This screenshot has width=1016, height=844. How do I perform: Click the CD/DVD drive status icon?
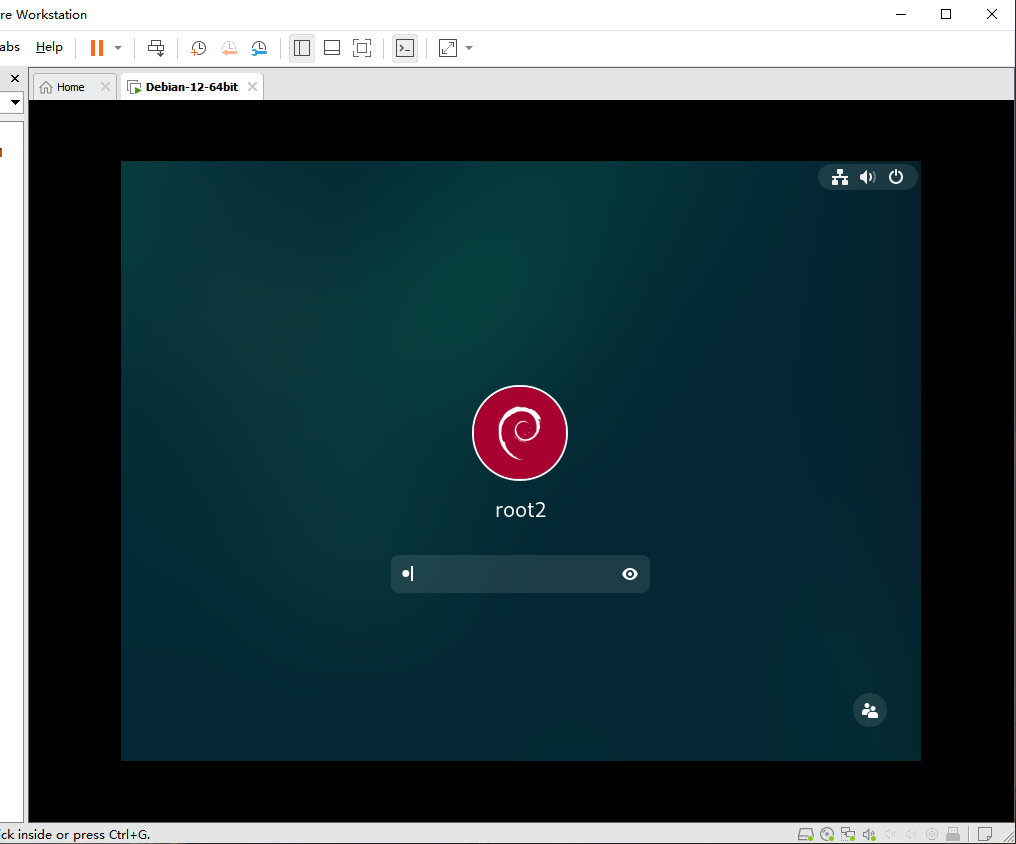pyautogui.click(x=827, y=834)
